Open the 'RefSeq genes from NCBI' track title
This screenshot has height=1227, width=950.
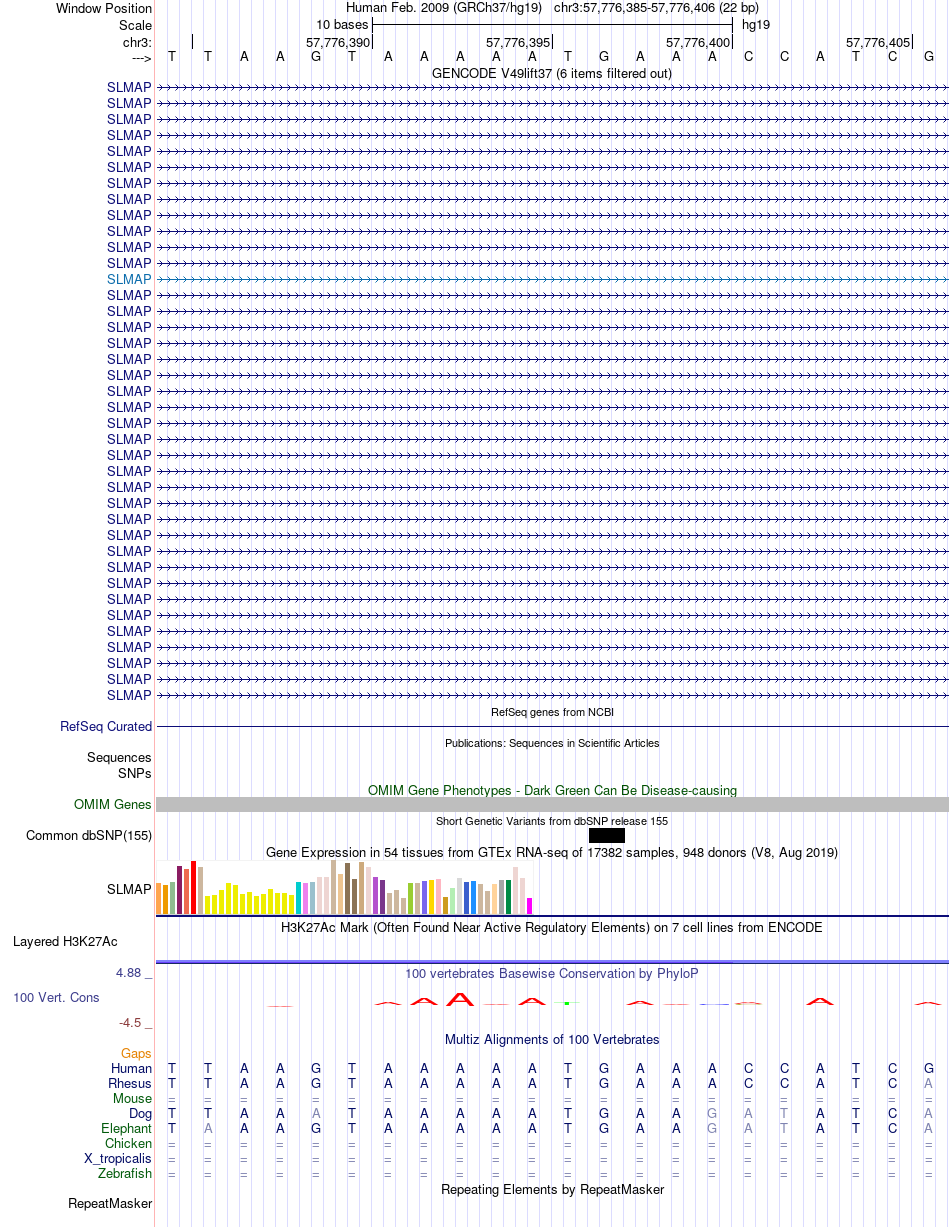coord(552,712)
